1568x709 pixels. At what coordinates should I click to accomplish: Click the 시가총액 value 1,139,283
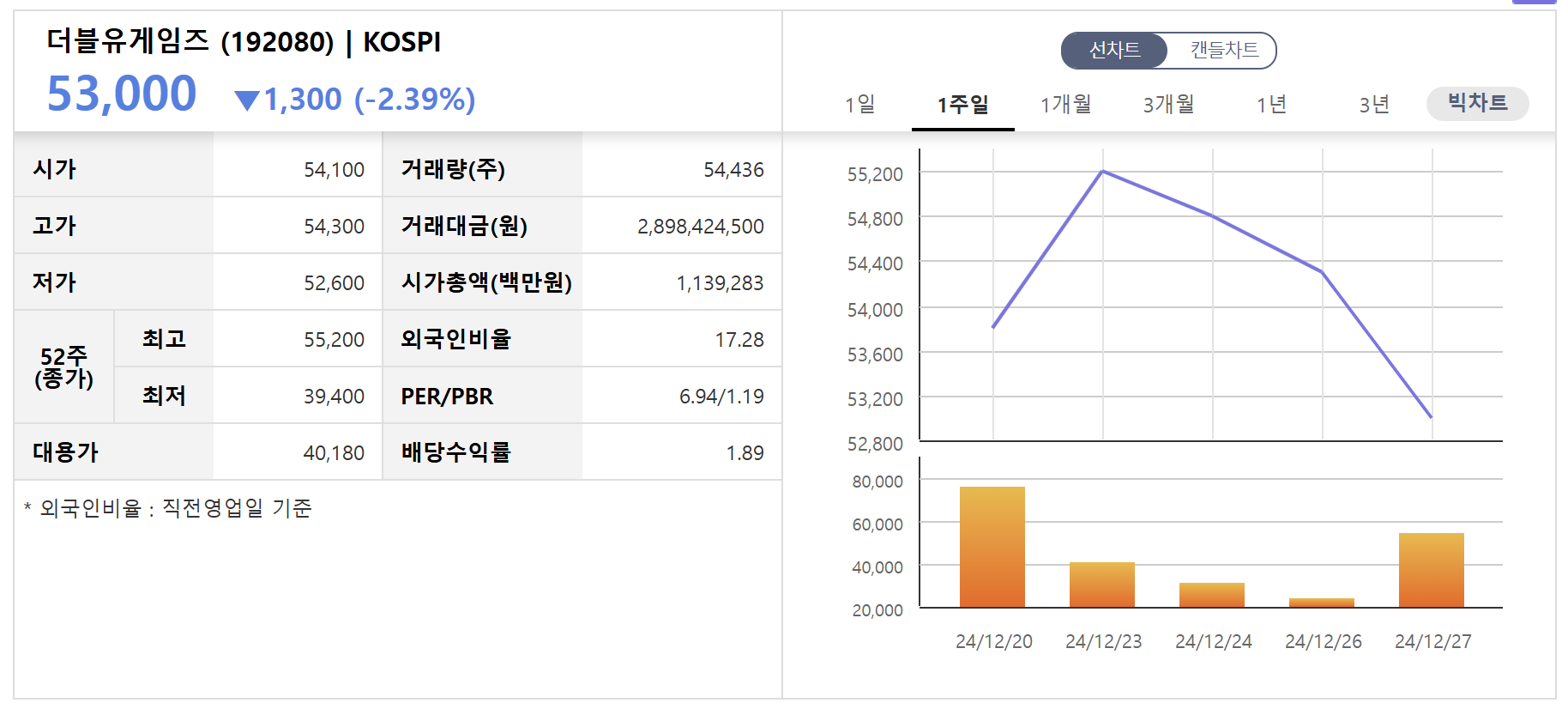coord(720,283)
